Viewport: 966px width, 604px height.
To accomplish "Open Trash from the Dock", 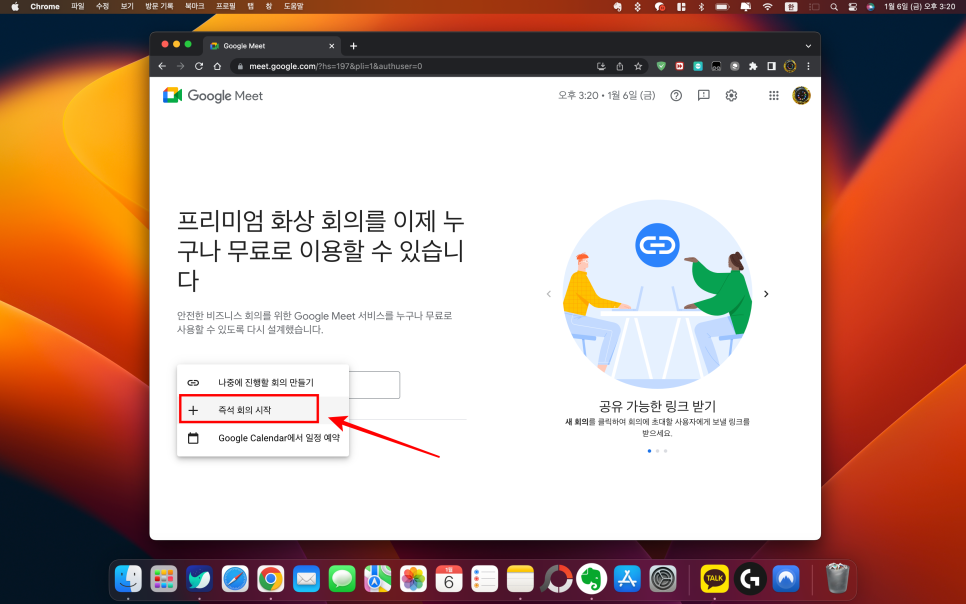I will click(x=837, y=578).
